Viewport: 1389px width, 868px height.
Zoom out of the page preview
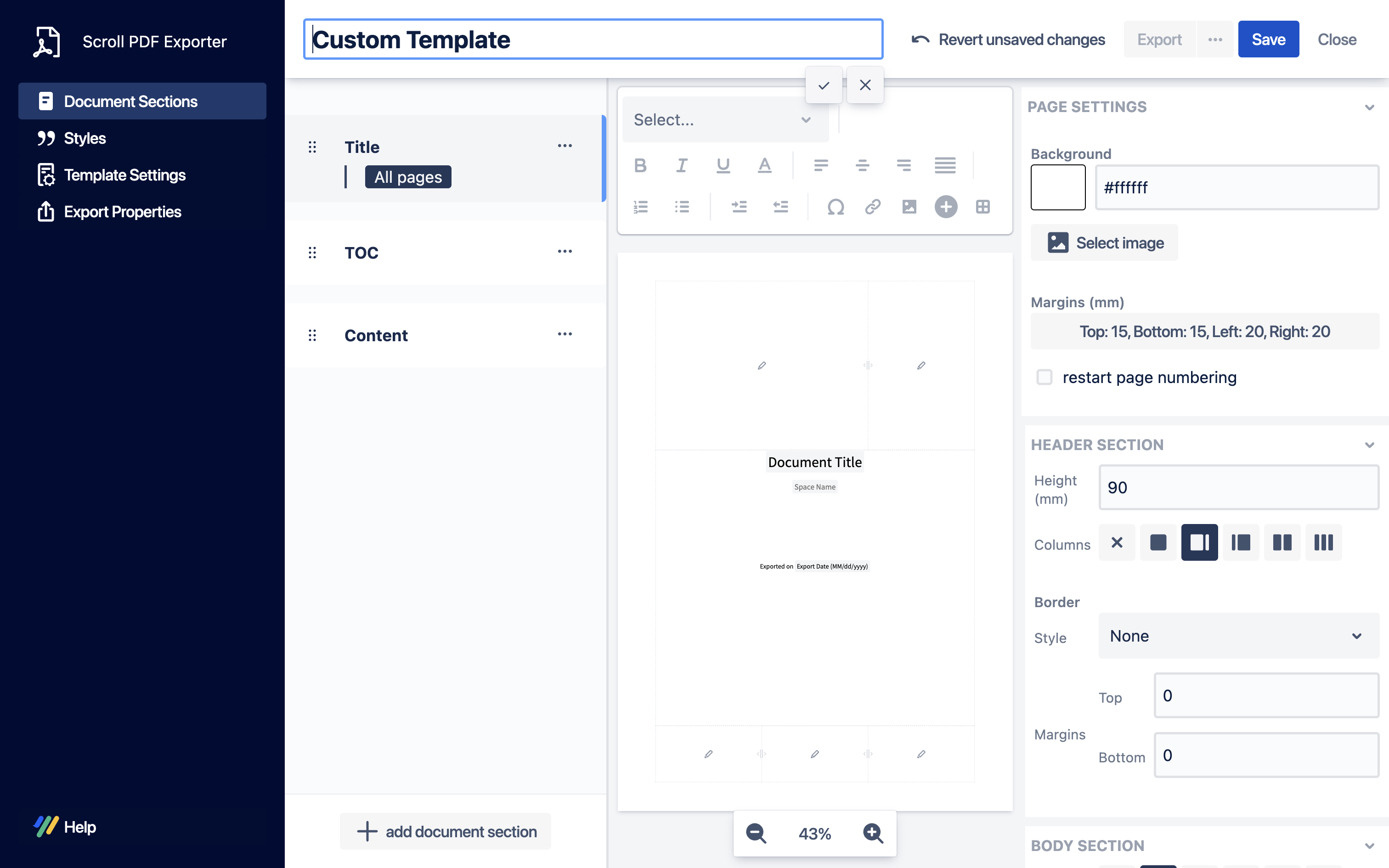click(756, 833)
